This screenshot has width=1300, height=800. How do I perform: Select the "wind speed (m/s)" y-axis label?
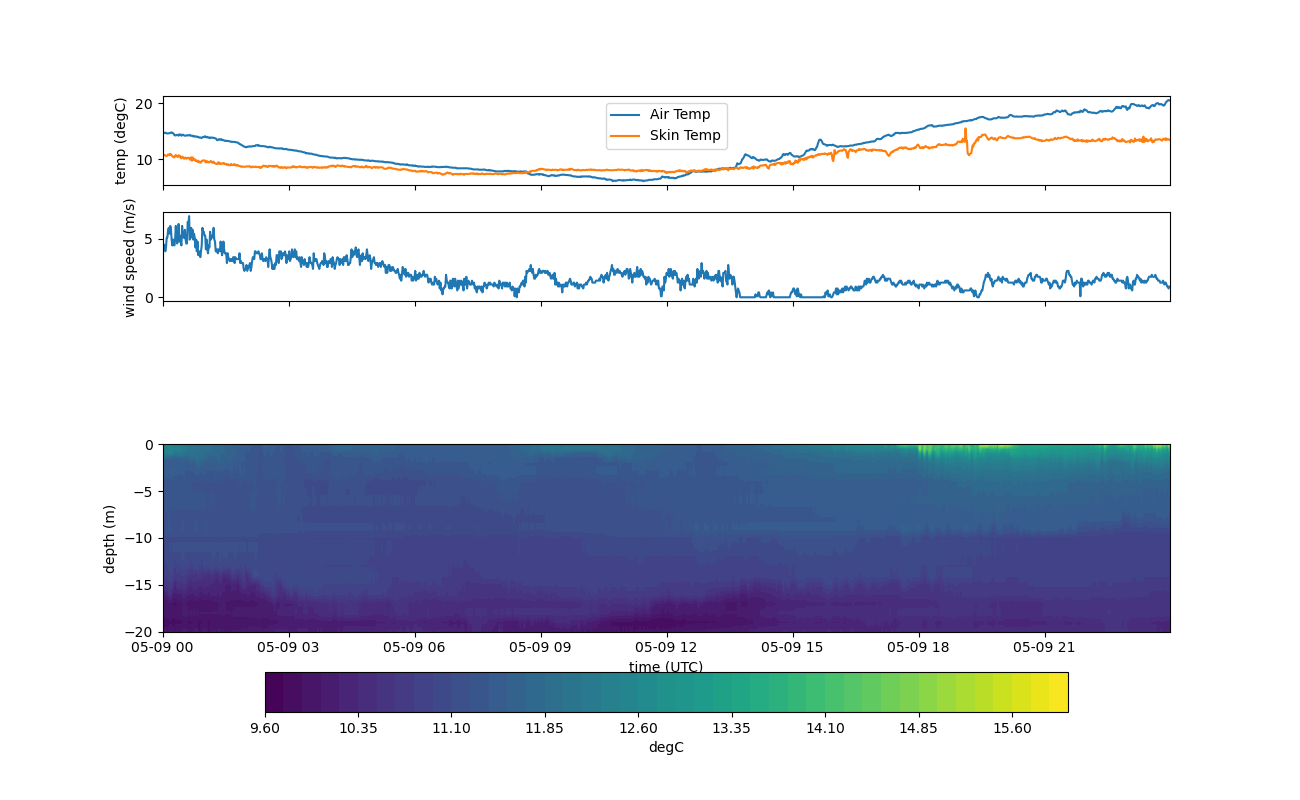point(129,257)
